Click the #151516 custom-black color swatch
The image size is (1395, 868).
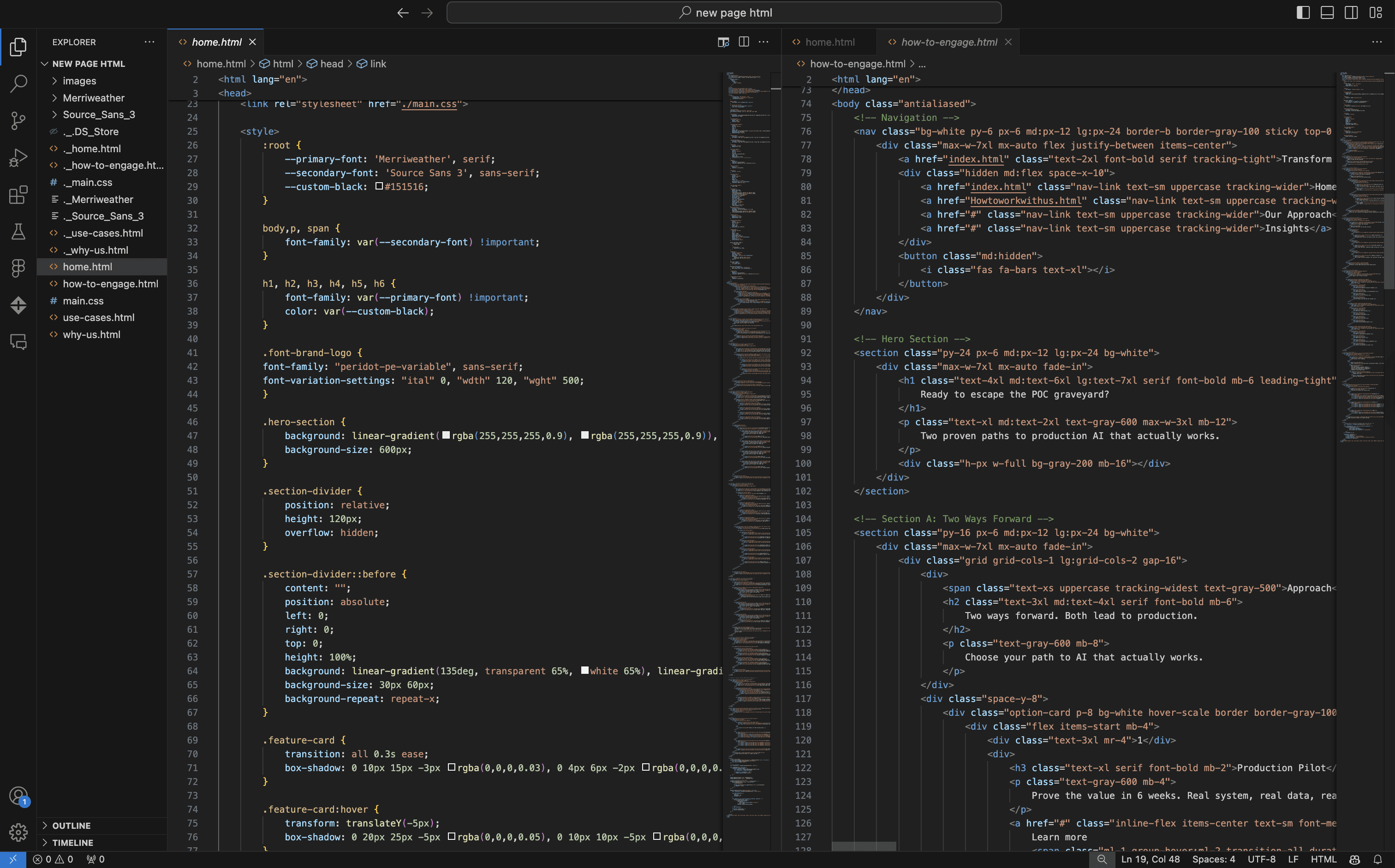coord(379,187)
